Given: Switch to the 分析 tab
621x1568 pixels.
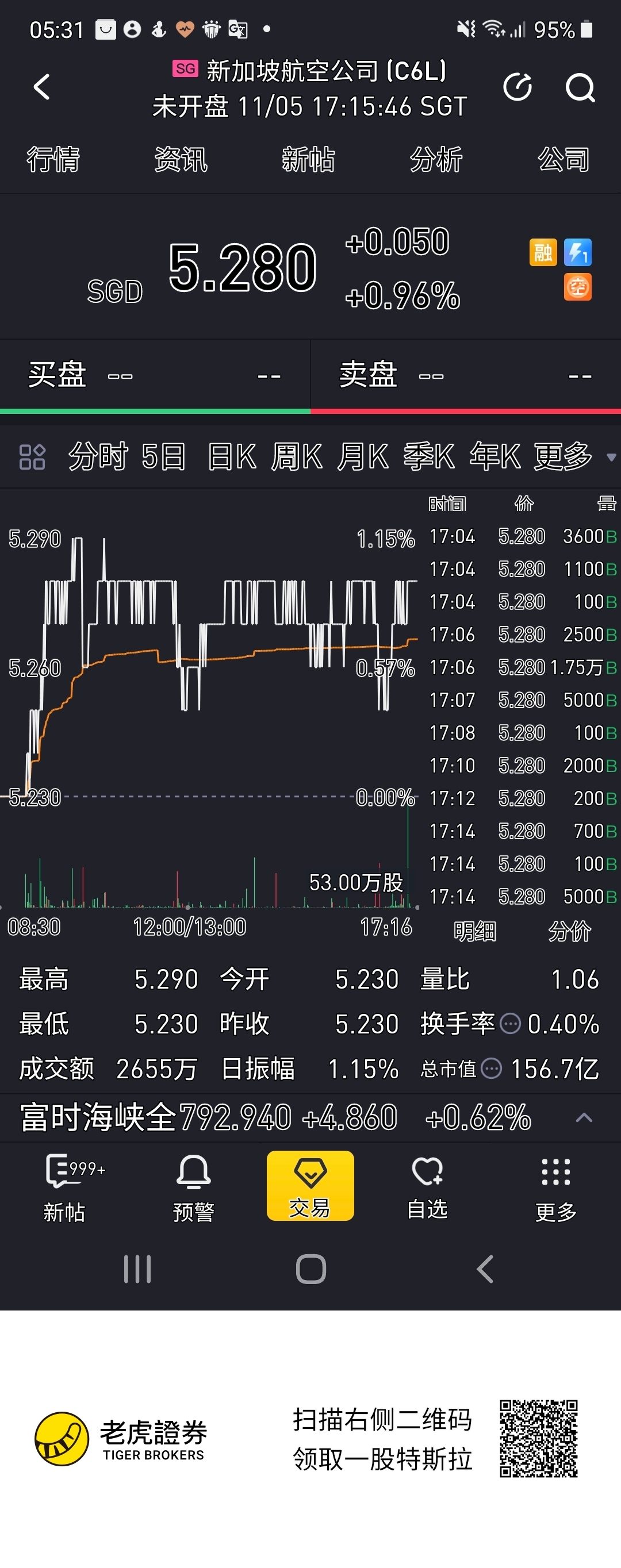Looking at the screenshot, I should coord(436,159).
